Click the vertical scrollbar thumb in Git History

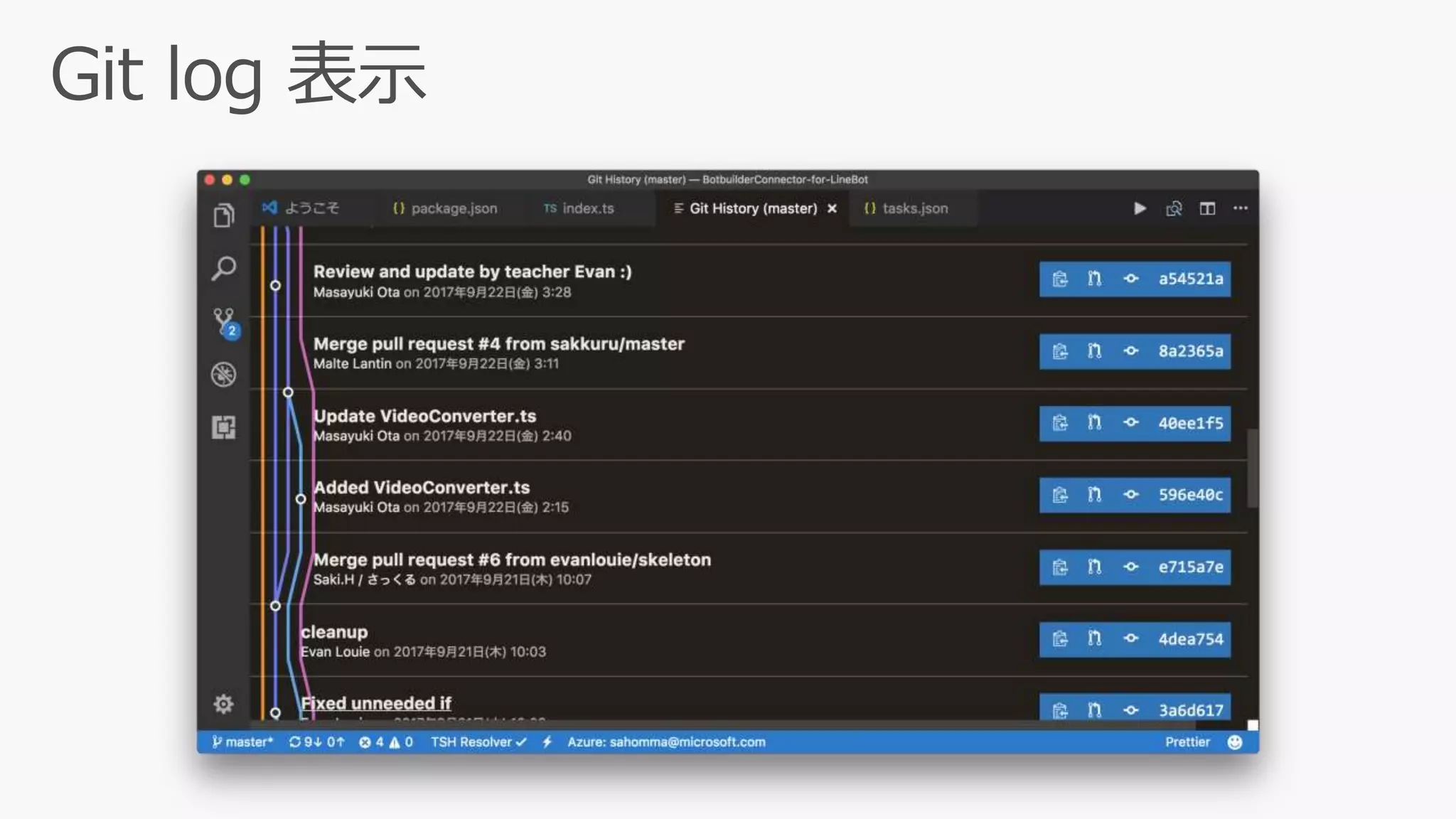click(x=1252, y=468)
